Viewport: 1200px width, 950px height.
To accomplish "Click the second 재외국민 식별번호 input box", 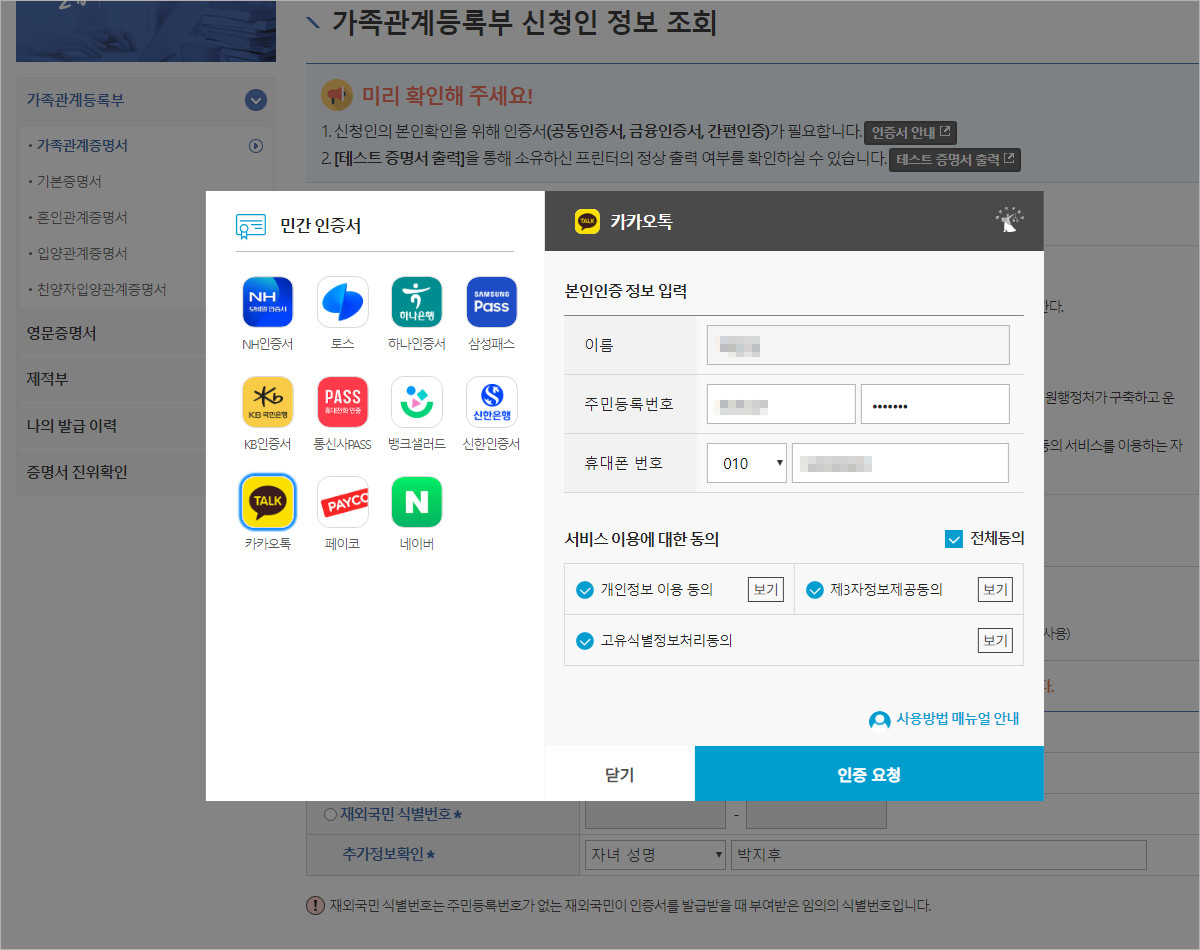I will (816, 815).
